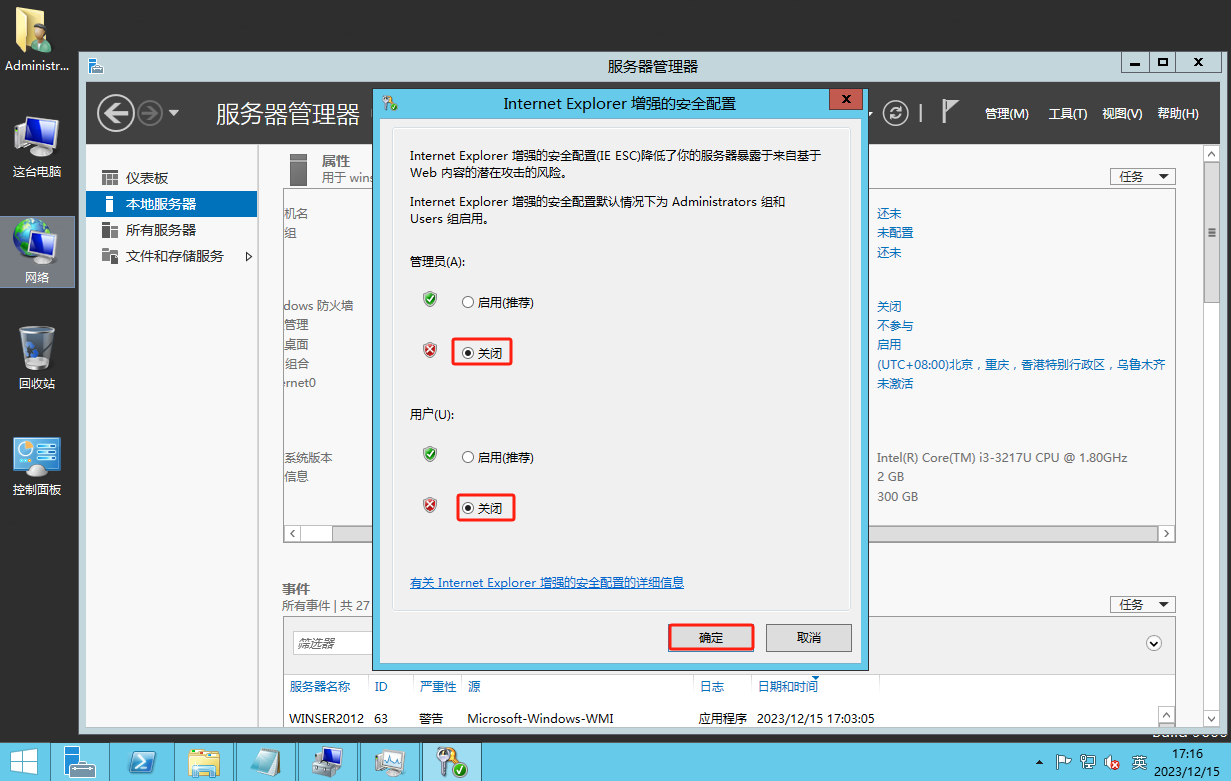The height and width of the screenshot is (781, 1231).
Task: Select 启用(推荐) for users (用户)
Action: click(x=497, y=457)
